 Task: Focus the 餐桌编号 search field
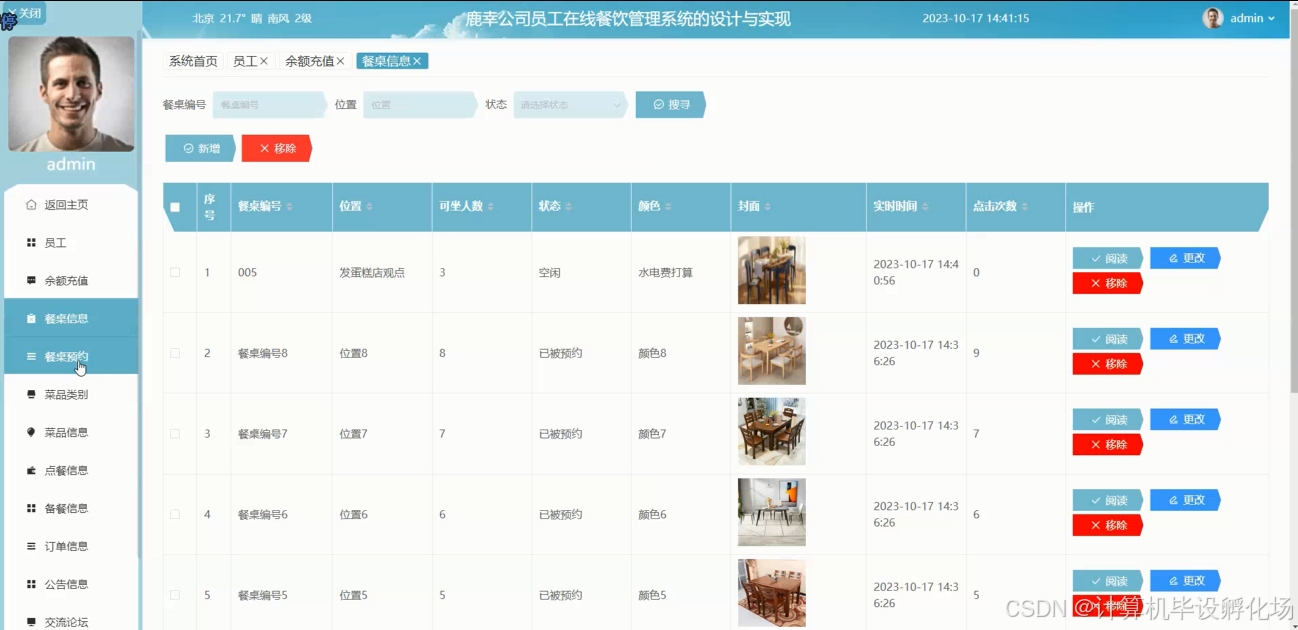(x=269, y=104)
